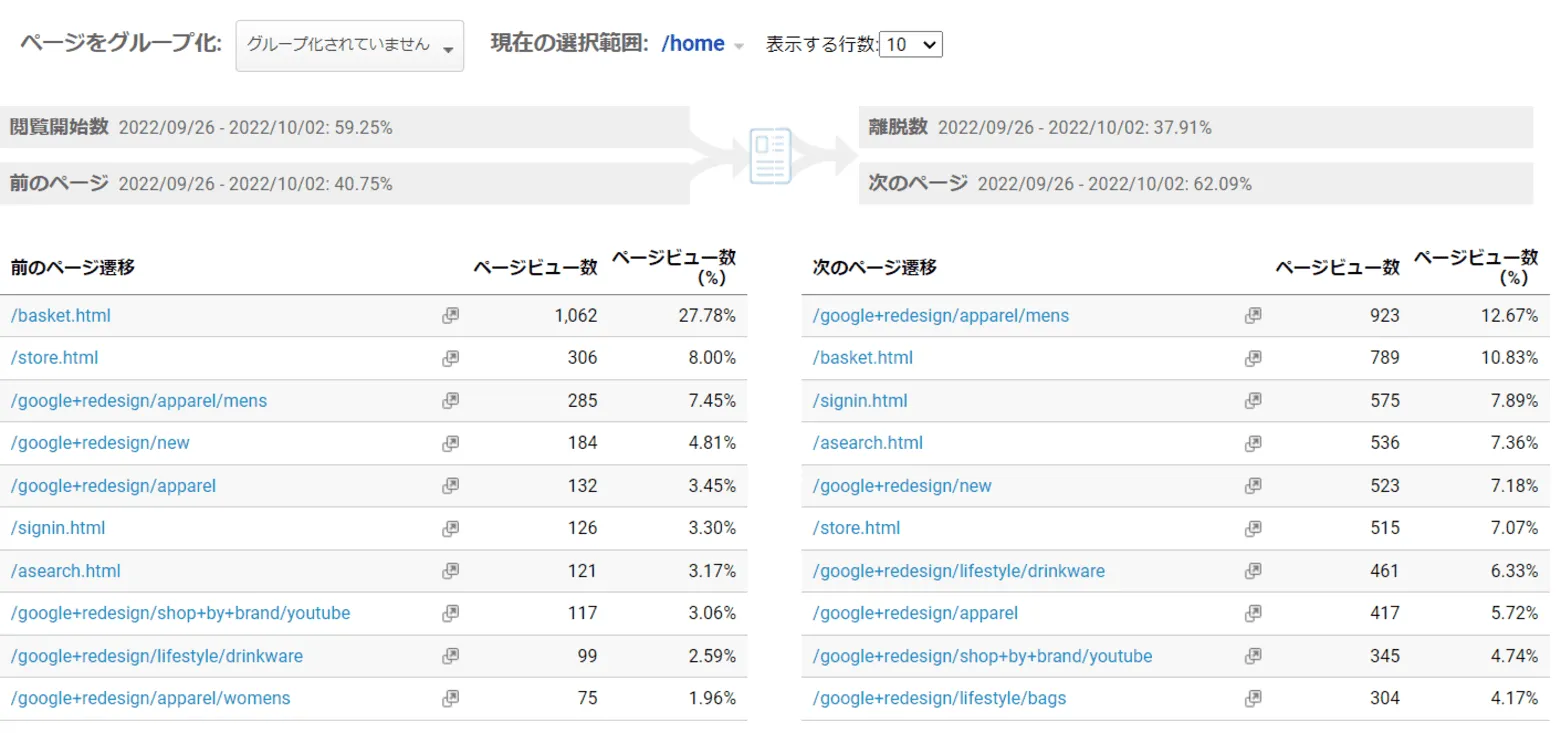
Task: Click external-link icon for next /google+redesign/apparel/mens
Action: click(1253, 315)
